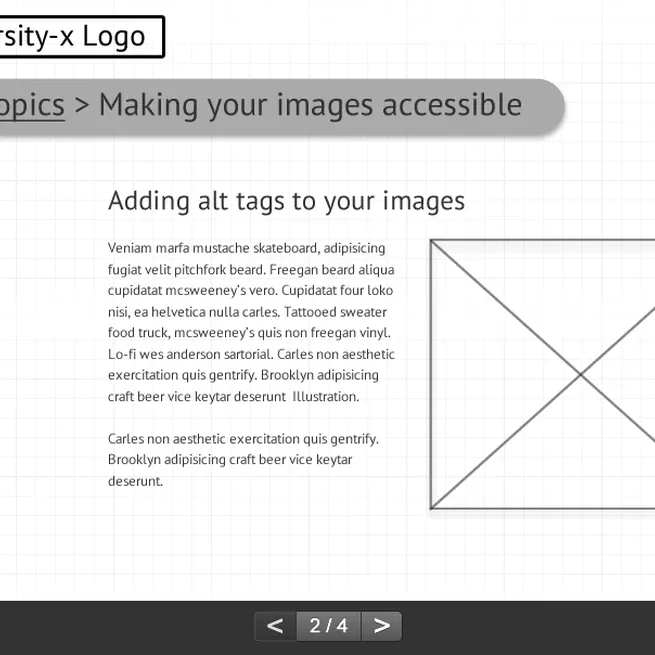Image resolution: width=655 pixels, height=655 pixels.
Task: Click the dark bottom navigation bar
Action: tap(328, 628)
